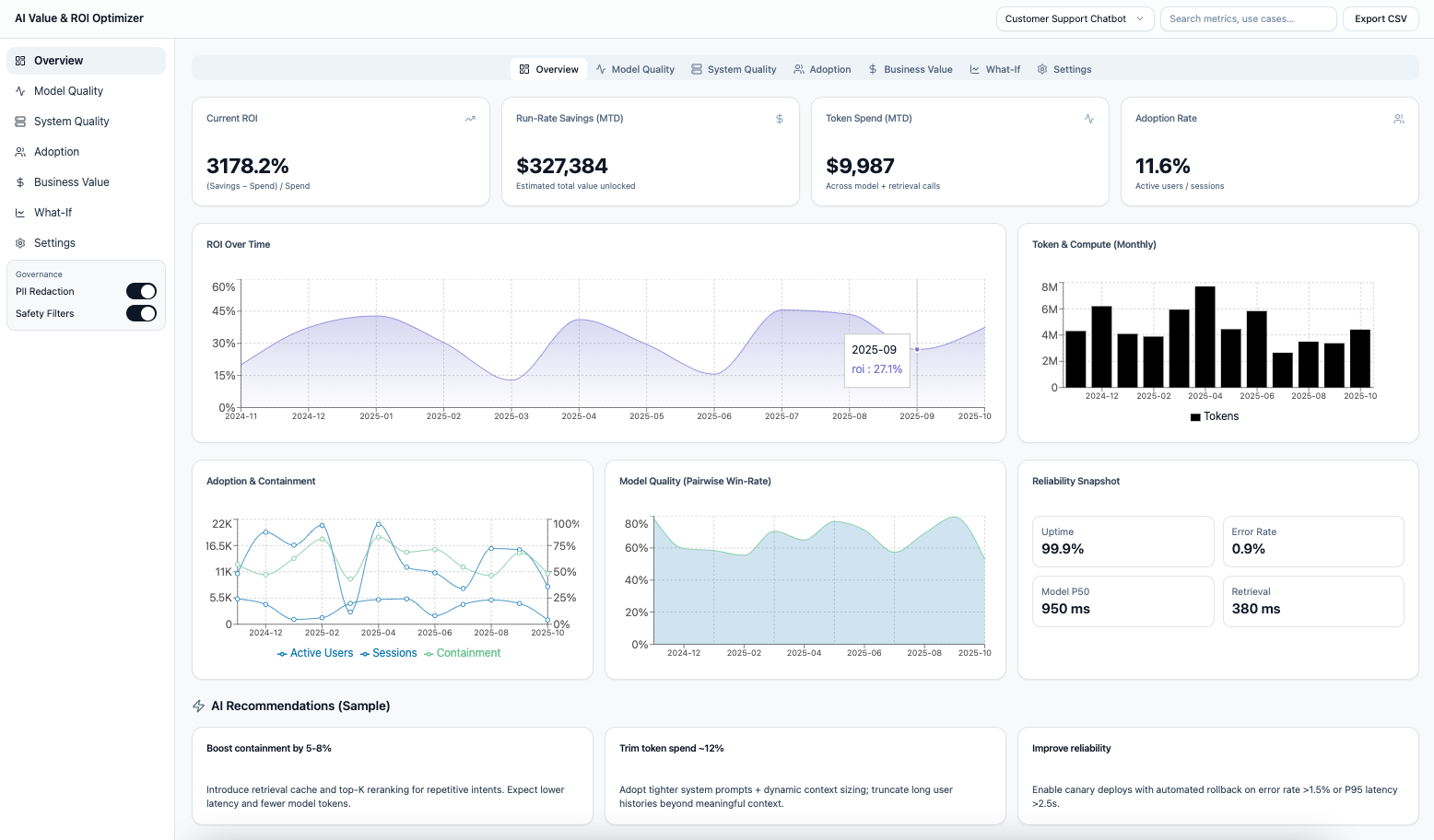Screen dimensions: 1434x840
Task: Click the search metrics input field
Action: pos(1248,18)
